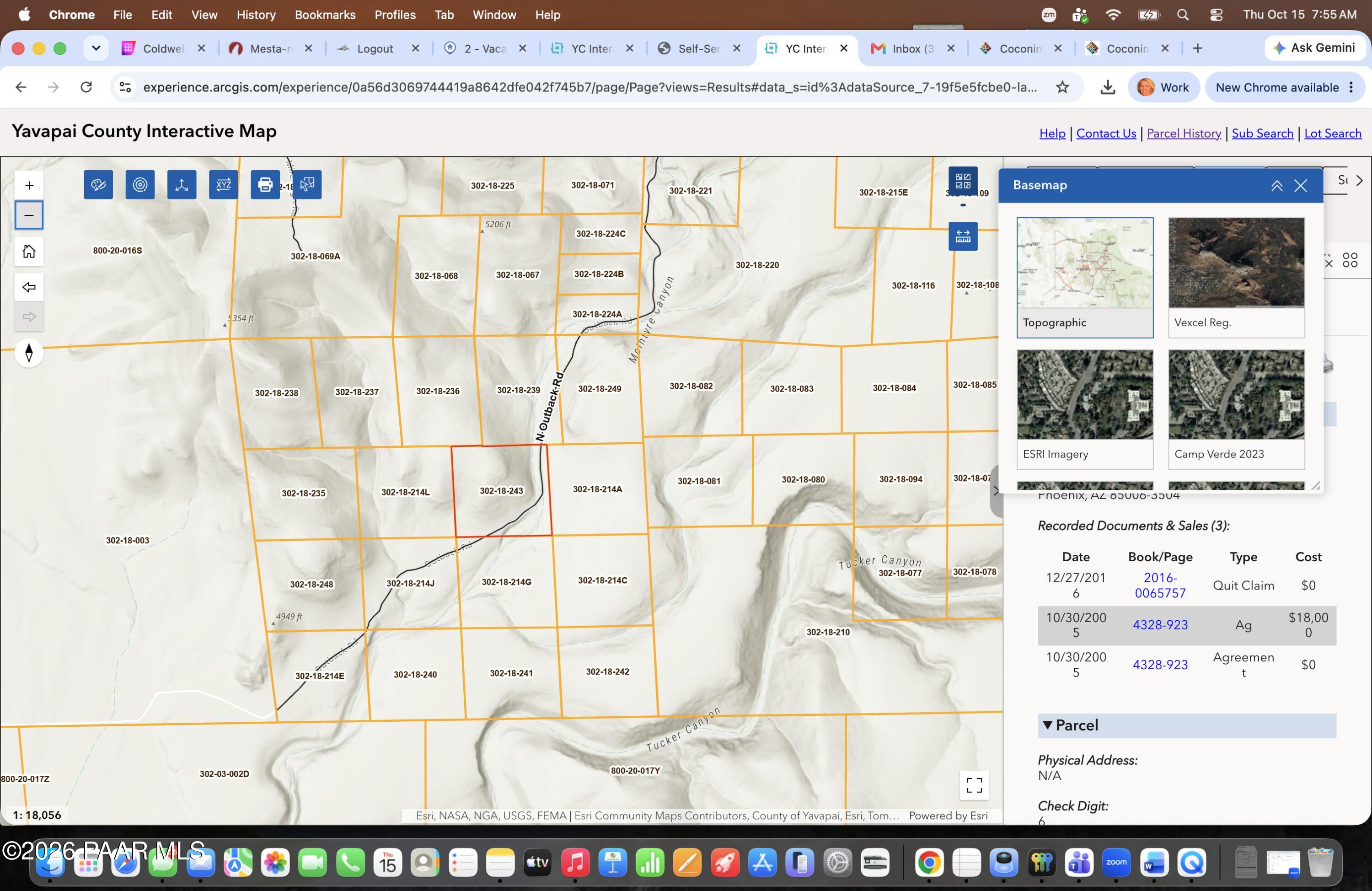Reload the current page

pyautogui.click(x=86, y=87)
